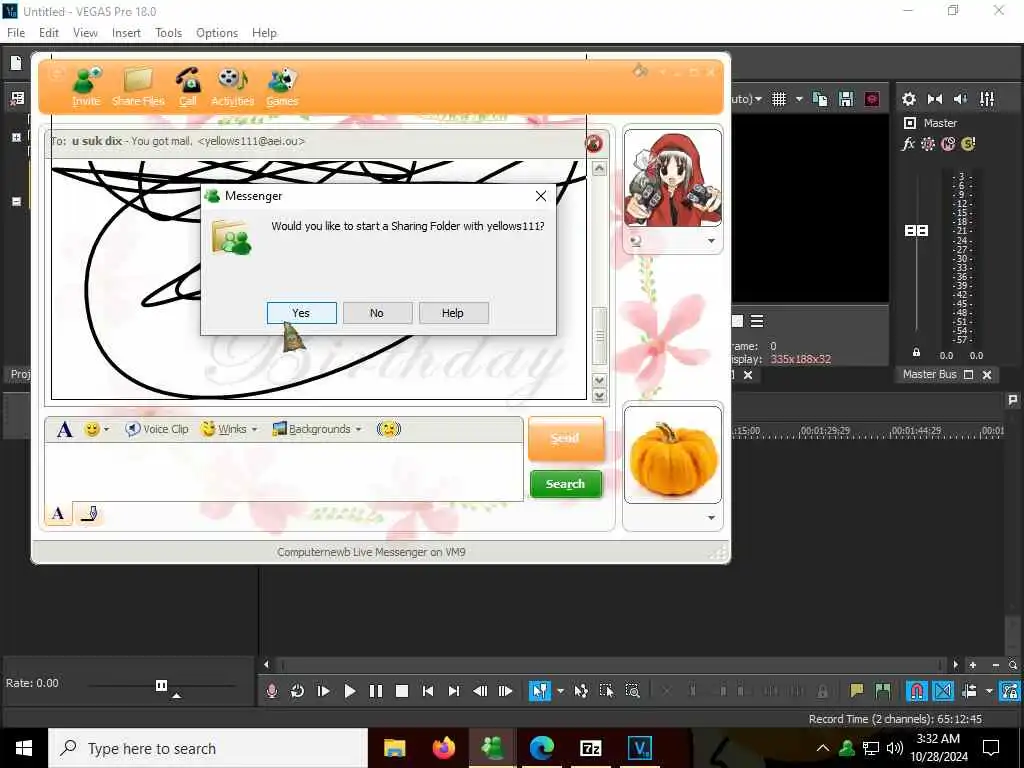Open the emoticon smiley dropdown
This screenshot has width=1024, height=768.
(97, 430)
